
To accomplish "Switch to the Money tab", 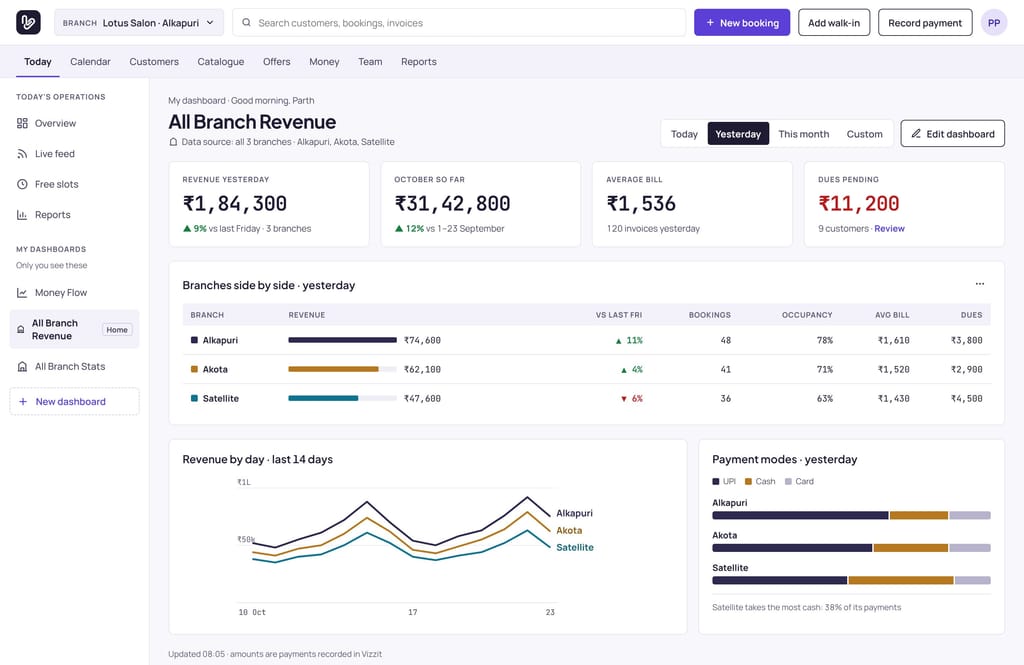I will (x=325, y=61).
